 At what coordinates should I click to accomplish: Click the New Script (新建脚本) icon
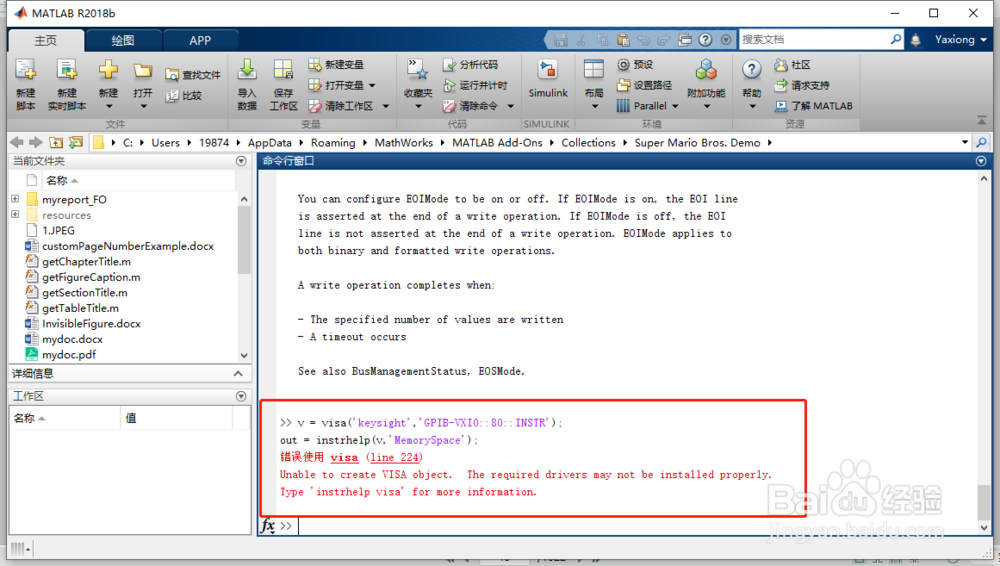[x=26, y=70]
